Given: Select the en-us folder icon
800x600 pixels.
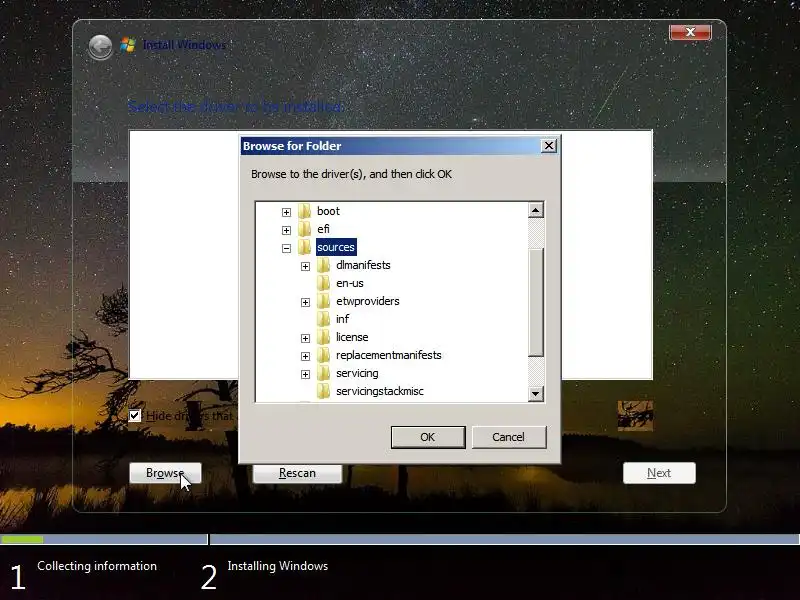Looking at the screenshot, I should coord(323,283).
